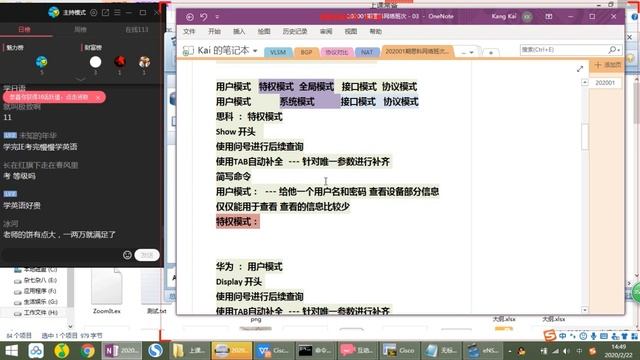Open the eNSP taskbar button
Image resolution: width=640 pixels, height=360 pixels.
pyautogui.click(x=484, y=351)
